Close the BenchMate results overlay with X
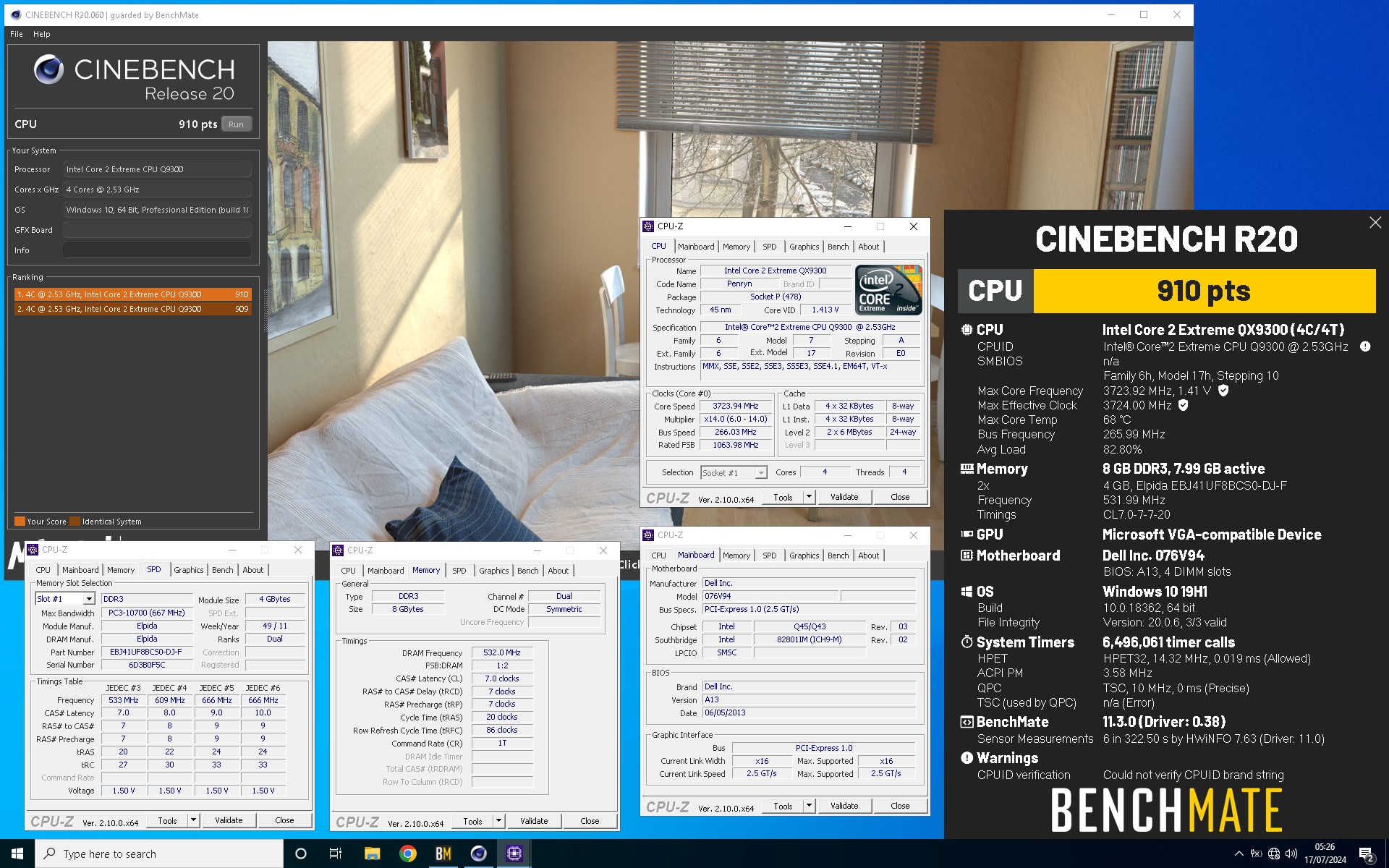 [x=1375, y=223]
